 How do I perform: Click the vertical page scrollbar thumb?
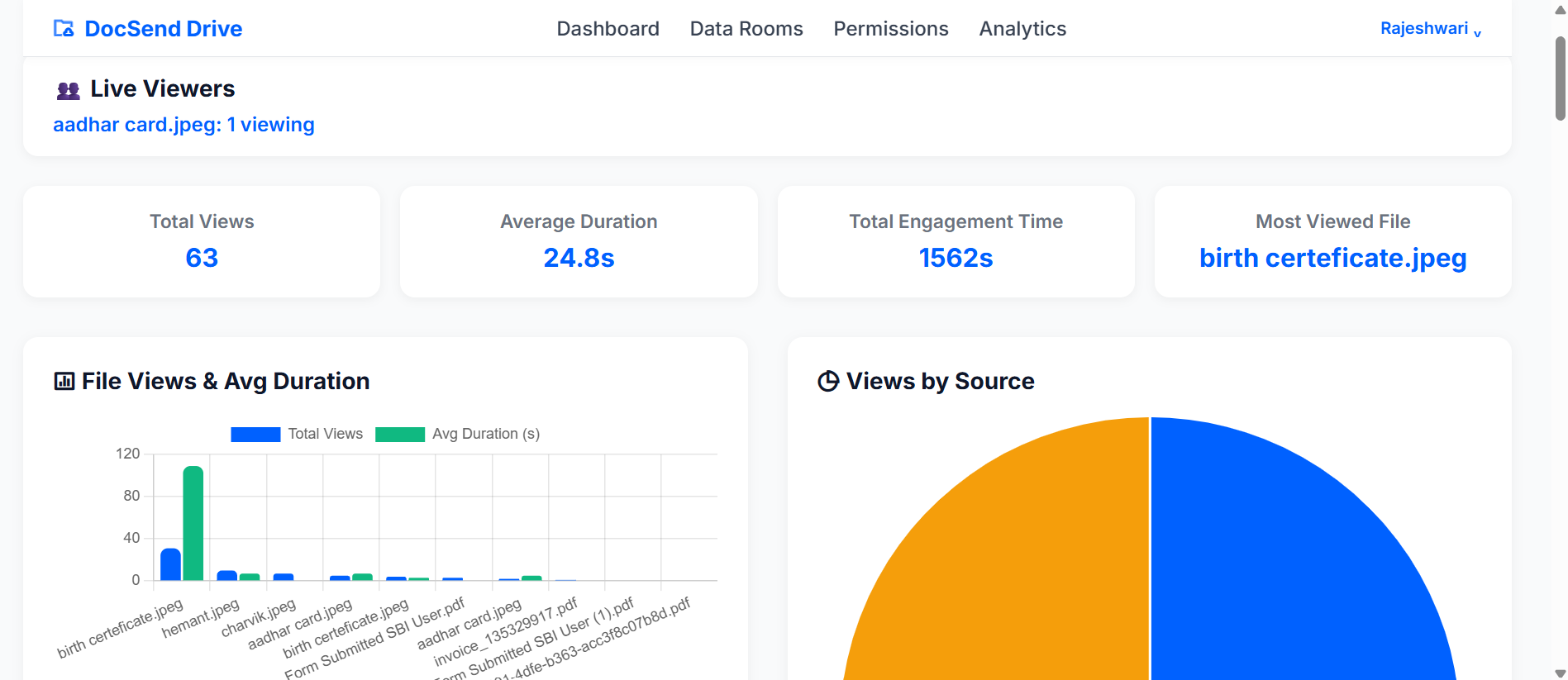tap(1560, 78)
